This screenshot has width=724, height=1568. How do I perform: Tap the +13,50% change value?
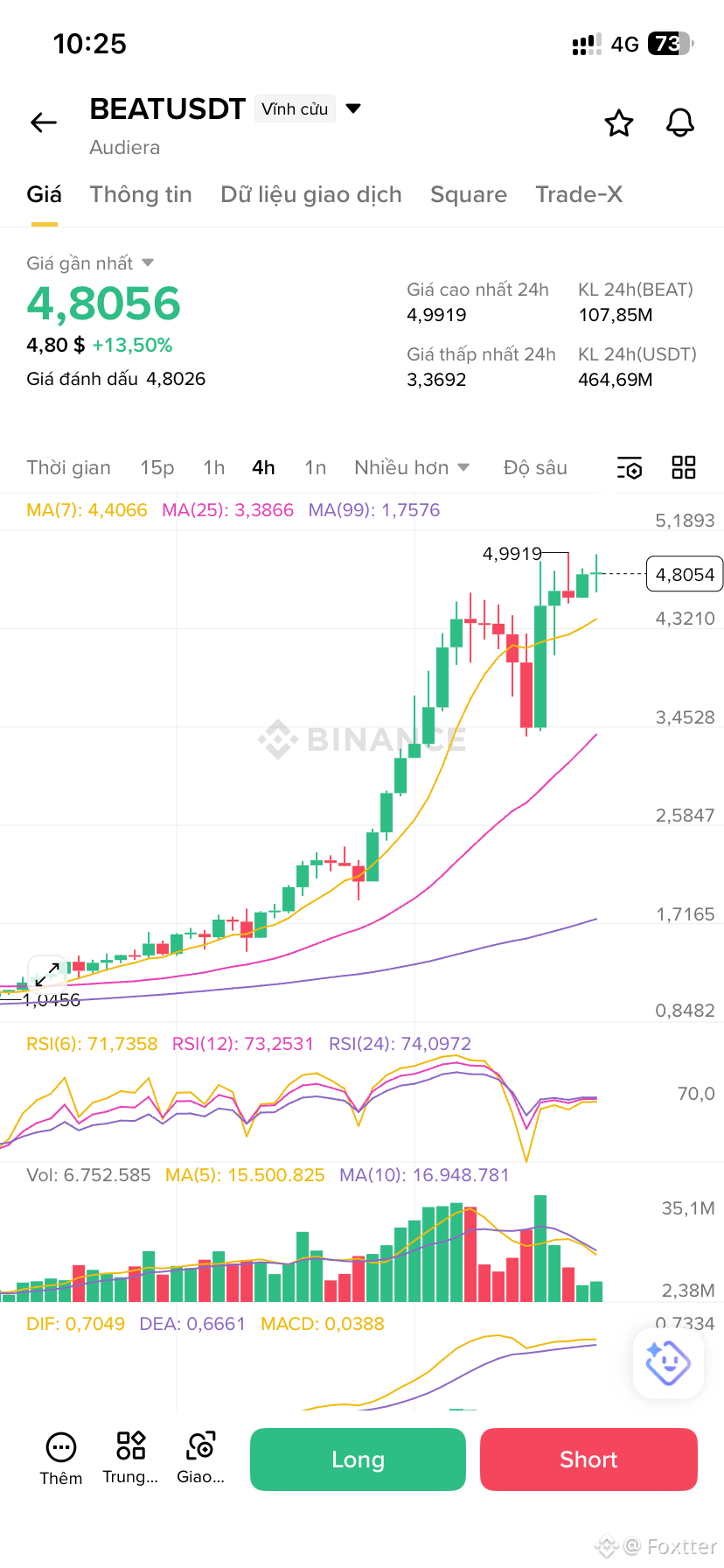coord(132,345)
